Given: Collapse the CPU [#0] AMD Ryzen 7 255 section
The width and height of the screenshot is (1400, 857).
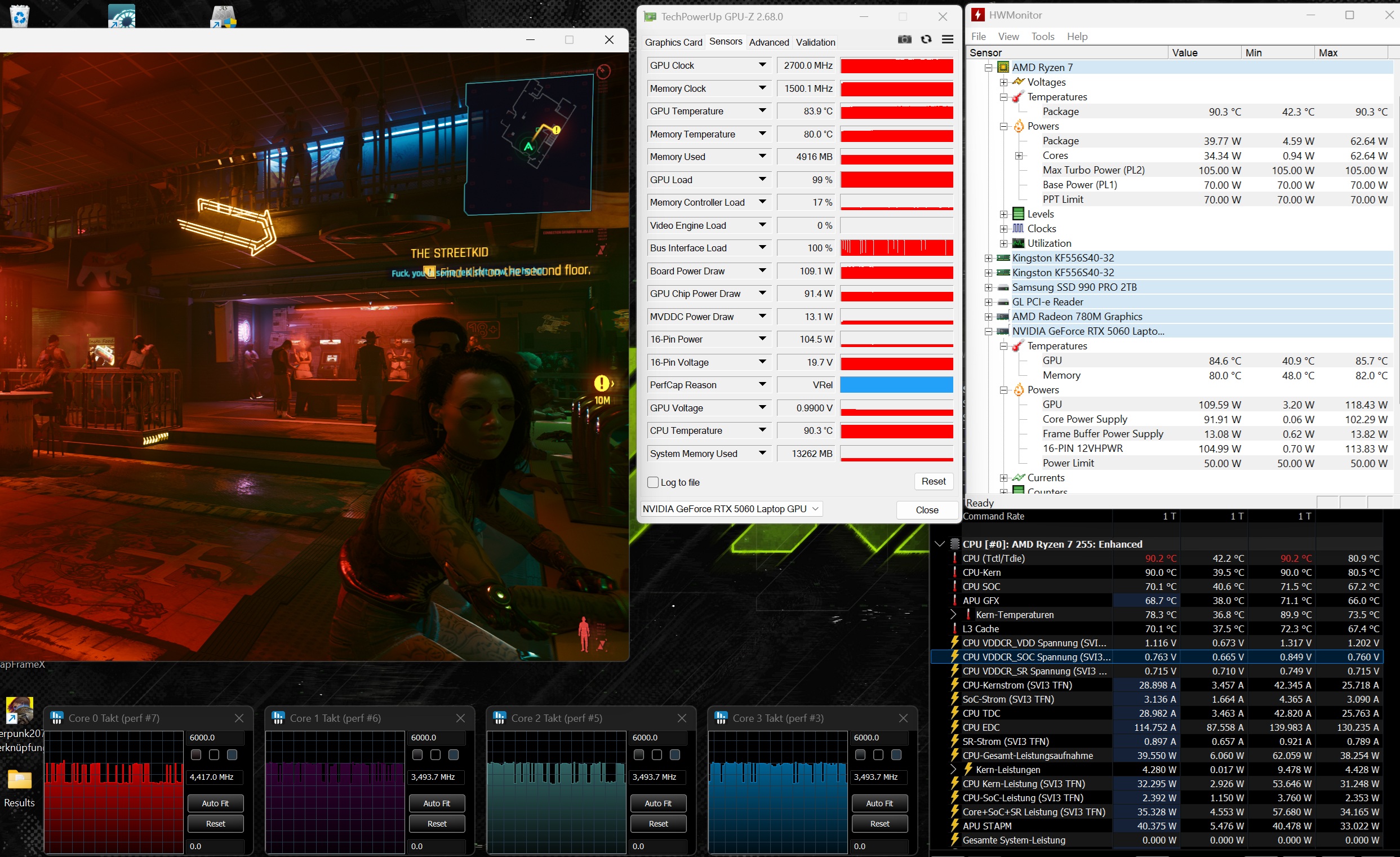Looking at the screenshot, I should pos(940,544).
